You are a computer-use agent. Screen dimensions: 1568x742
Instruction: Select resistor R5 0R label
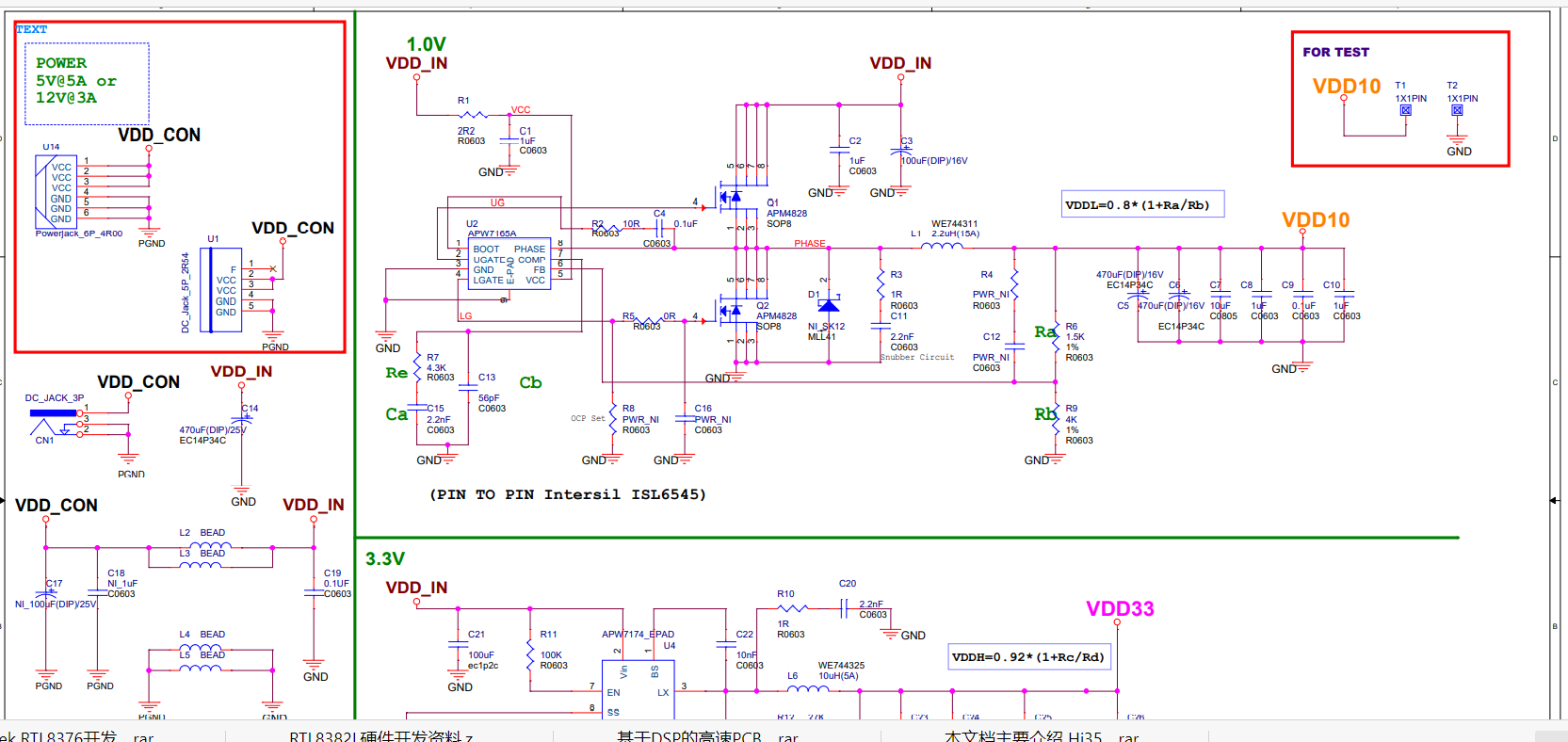[649, 316]
